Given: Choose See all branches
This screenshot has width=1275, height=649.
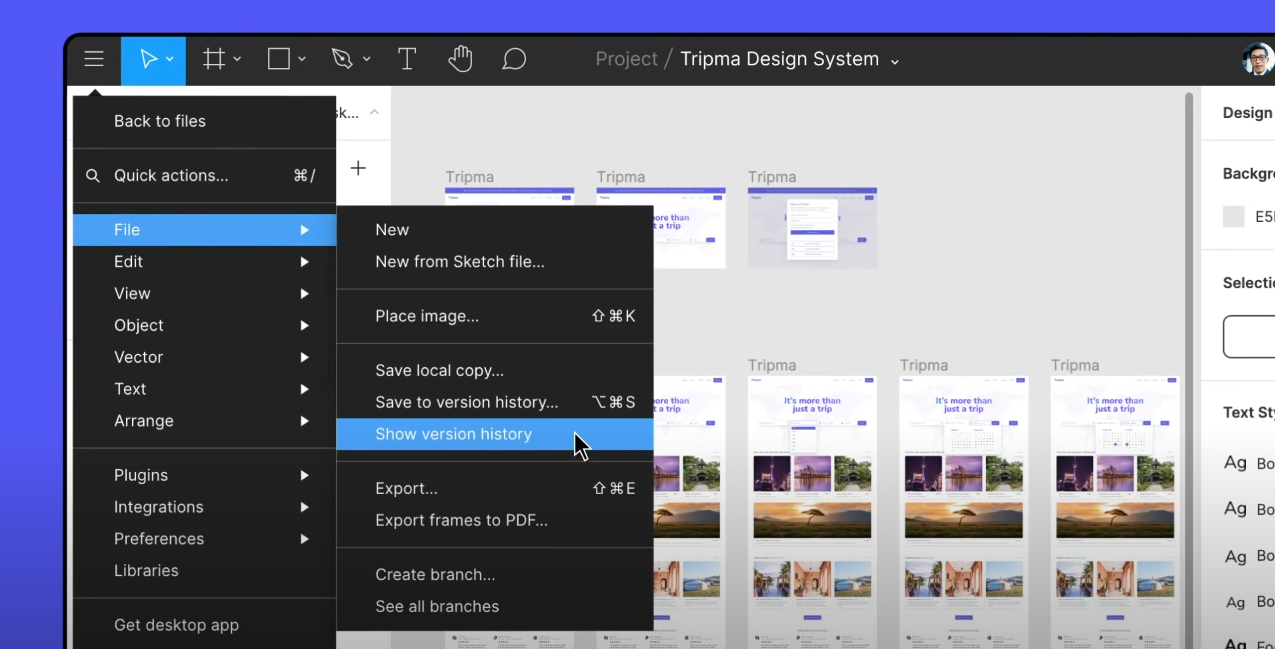Looking at the screenshot, I should (495, 607).
